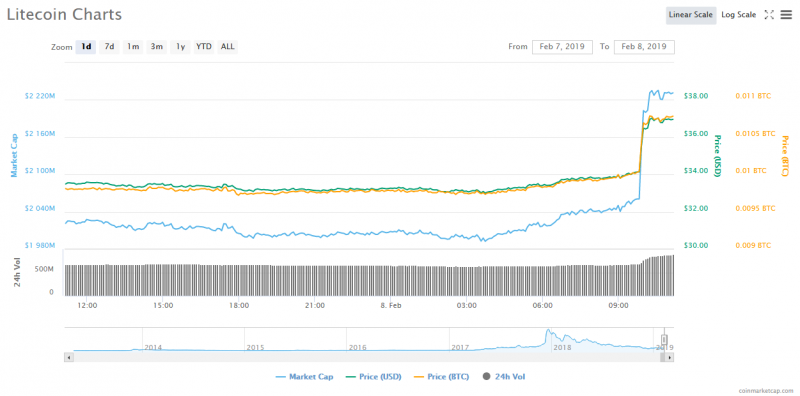Click the 0.01 BTC axis label

click(x=751, y=171)
